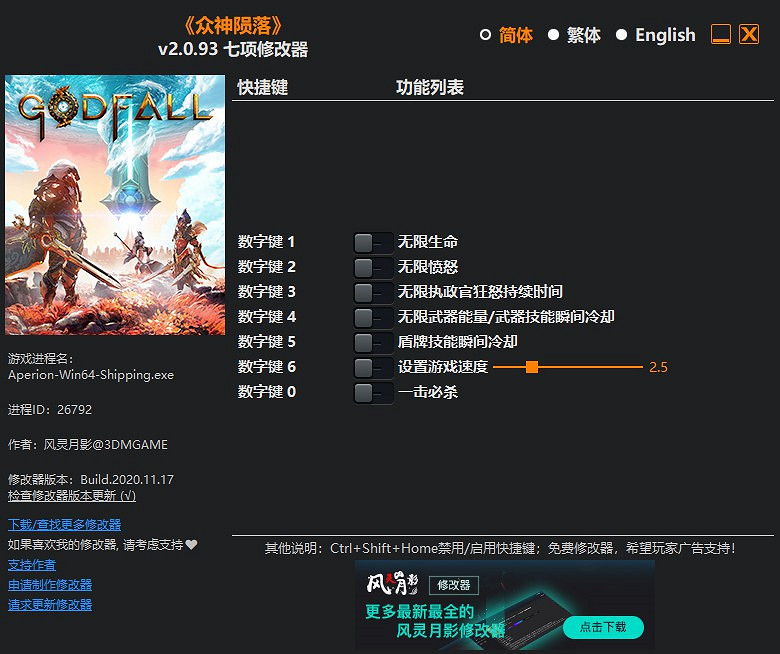
Task: Click 下载/查找更多修改器 link
Action: pos(64,524)
